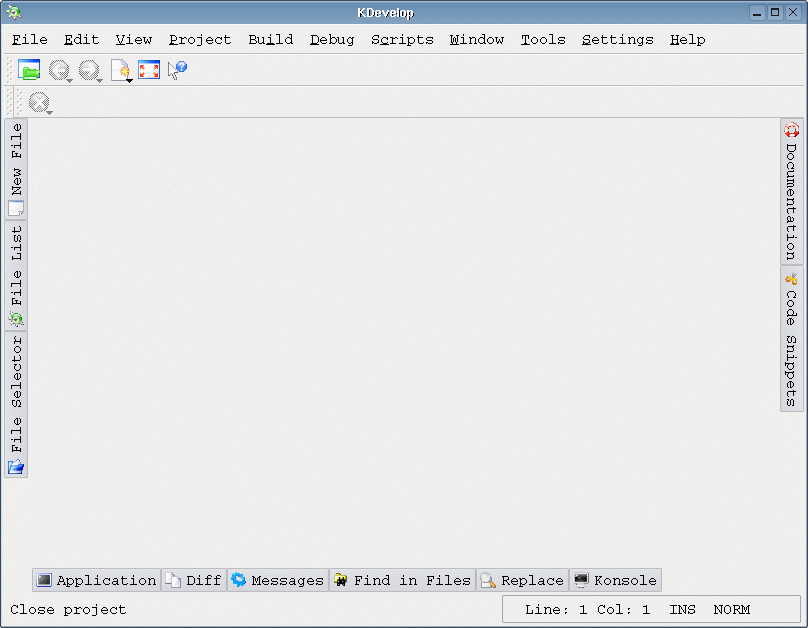Click the NORM status indicator
This screenshot has height=628, width=808.
[x=732, y=610]
